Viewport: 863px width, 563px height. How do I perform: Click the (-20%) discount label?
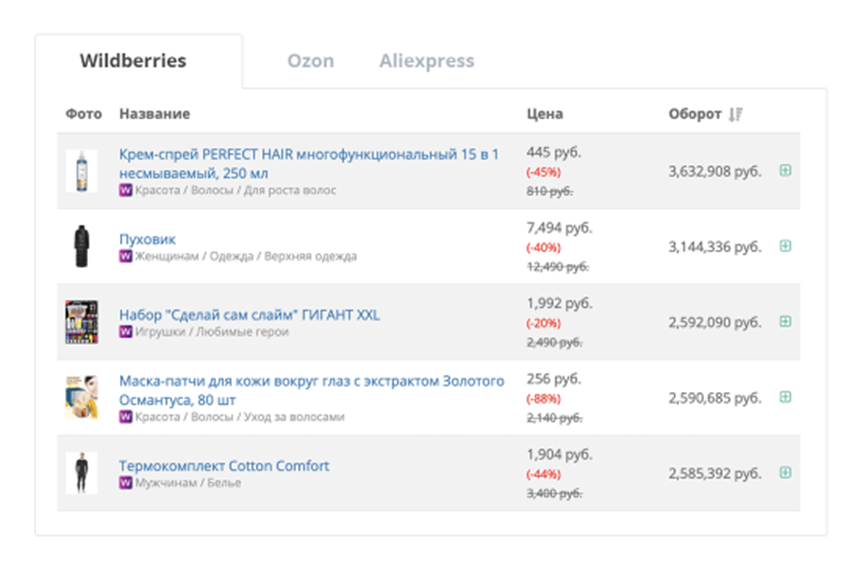(543, 323)
